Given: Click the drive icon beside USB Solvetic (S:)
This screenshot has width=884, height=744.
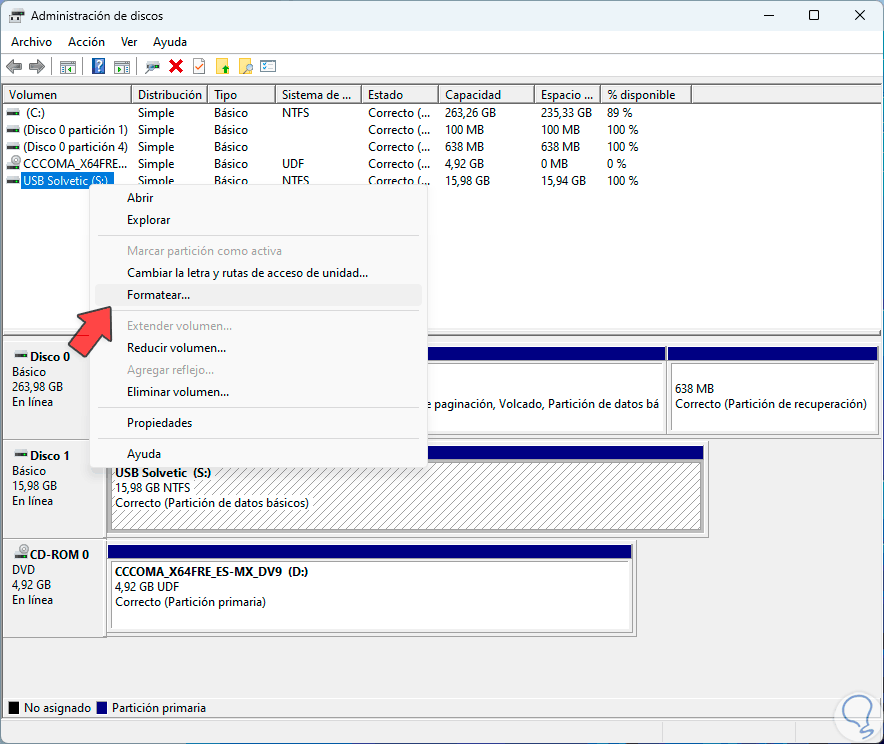Looking at the screenshot, I should click(x=13, y=181).
